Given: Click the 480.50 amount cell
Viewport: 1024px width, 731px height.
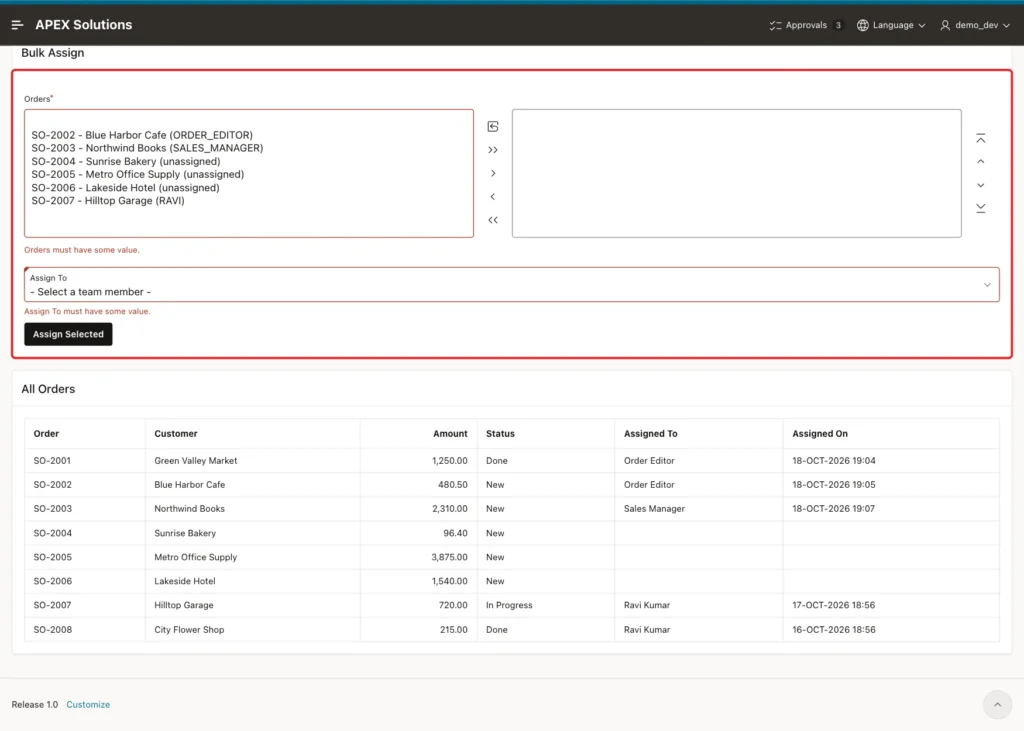Looking at the screenshot, I should tap(453, 485).
